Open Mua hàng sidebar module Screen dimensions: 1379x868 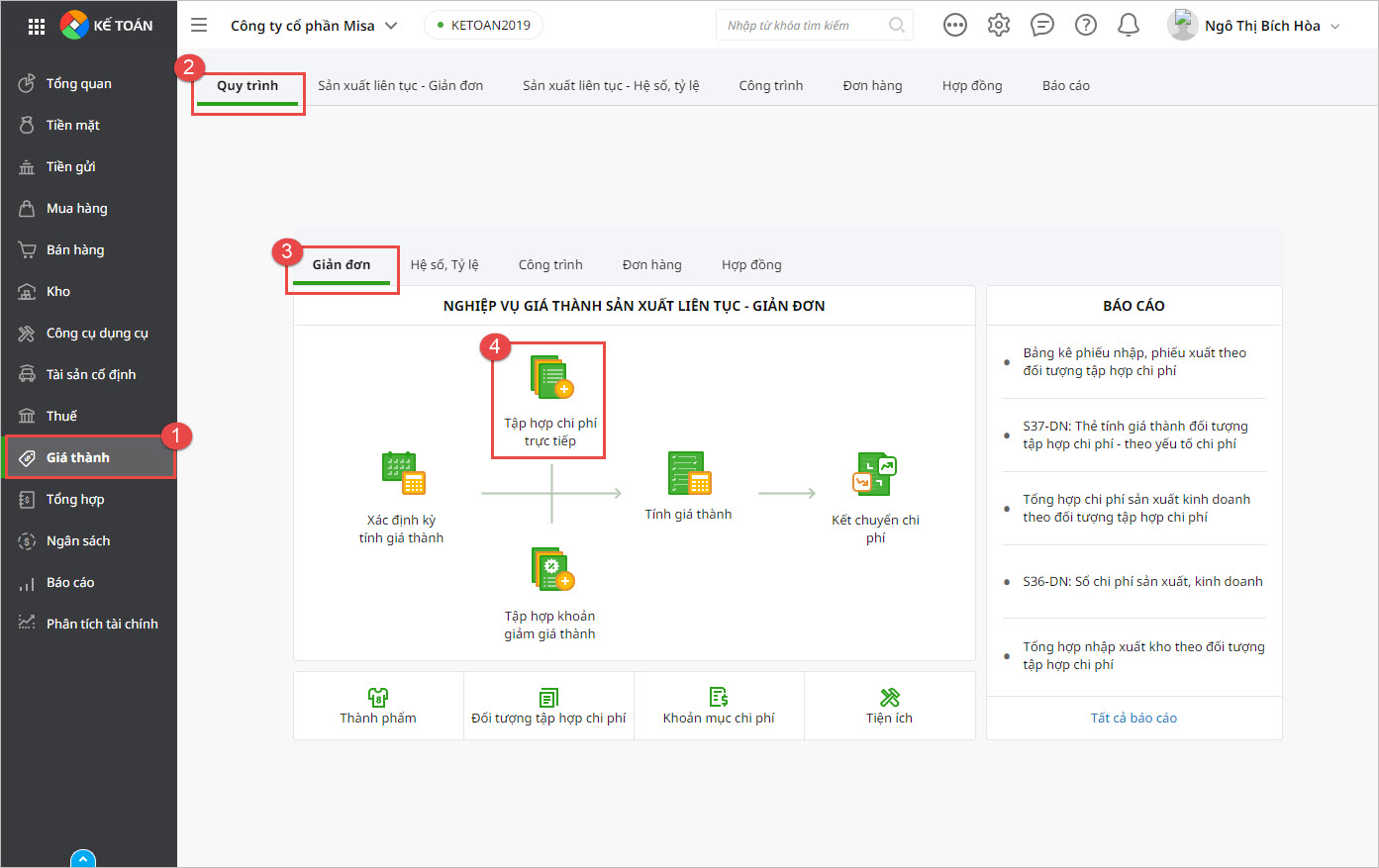[88, 208]
